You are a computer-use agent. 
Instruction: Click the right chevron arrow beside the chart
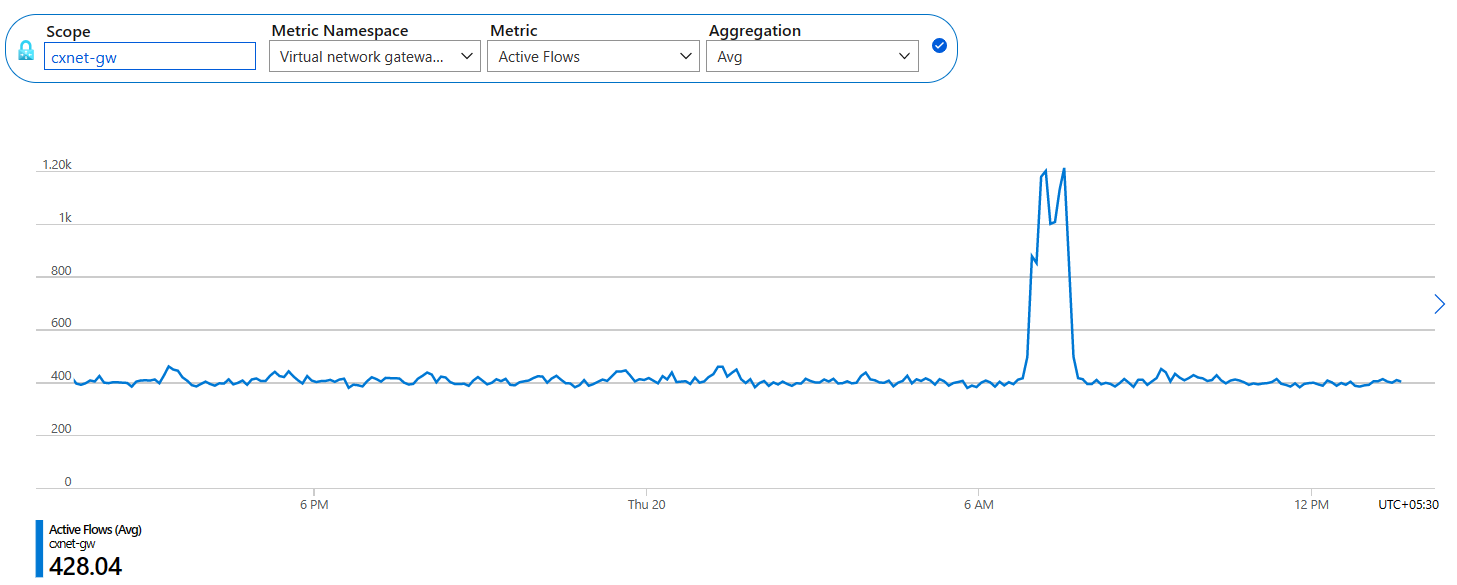tap(1440, 304)
